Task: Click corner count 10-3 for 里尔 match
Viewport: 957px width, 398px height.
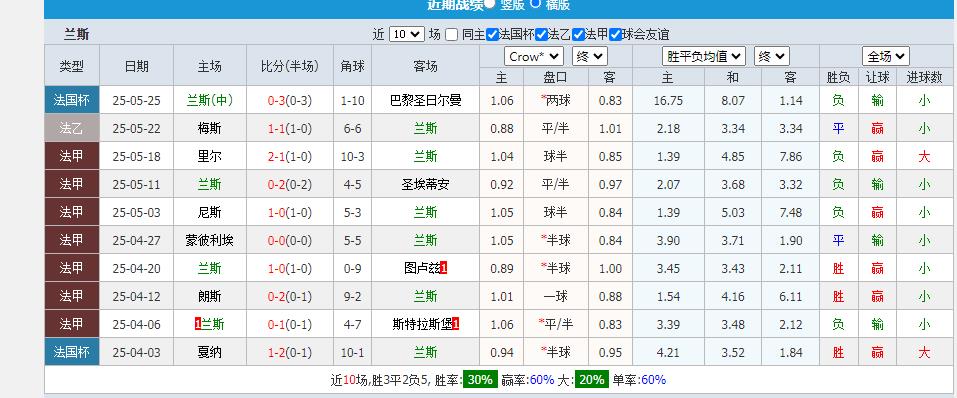Action: [x=353, y=156]
